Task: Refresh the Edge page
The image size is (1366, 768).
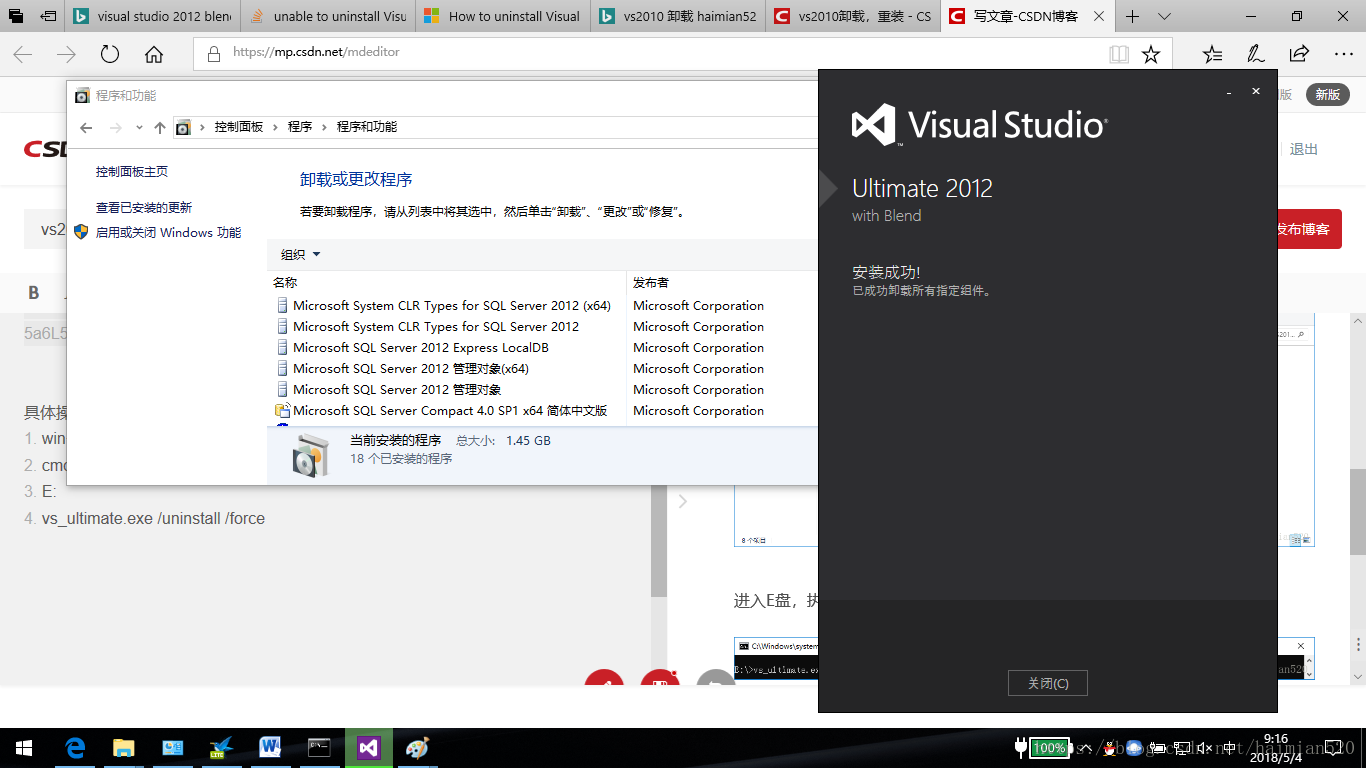Action: (x=110, y=54)
